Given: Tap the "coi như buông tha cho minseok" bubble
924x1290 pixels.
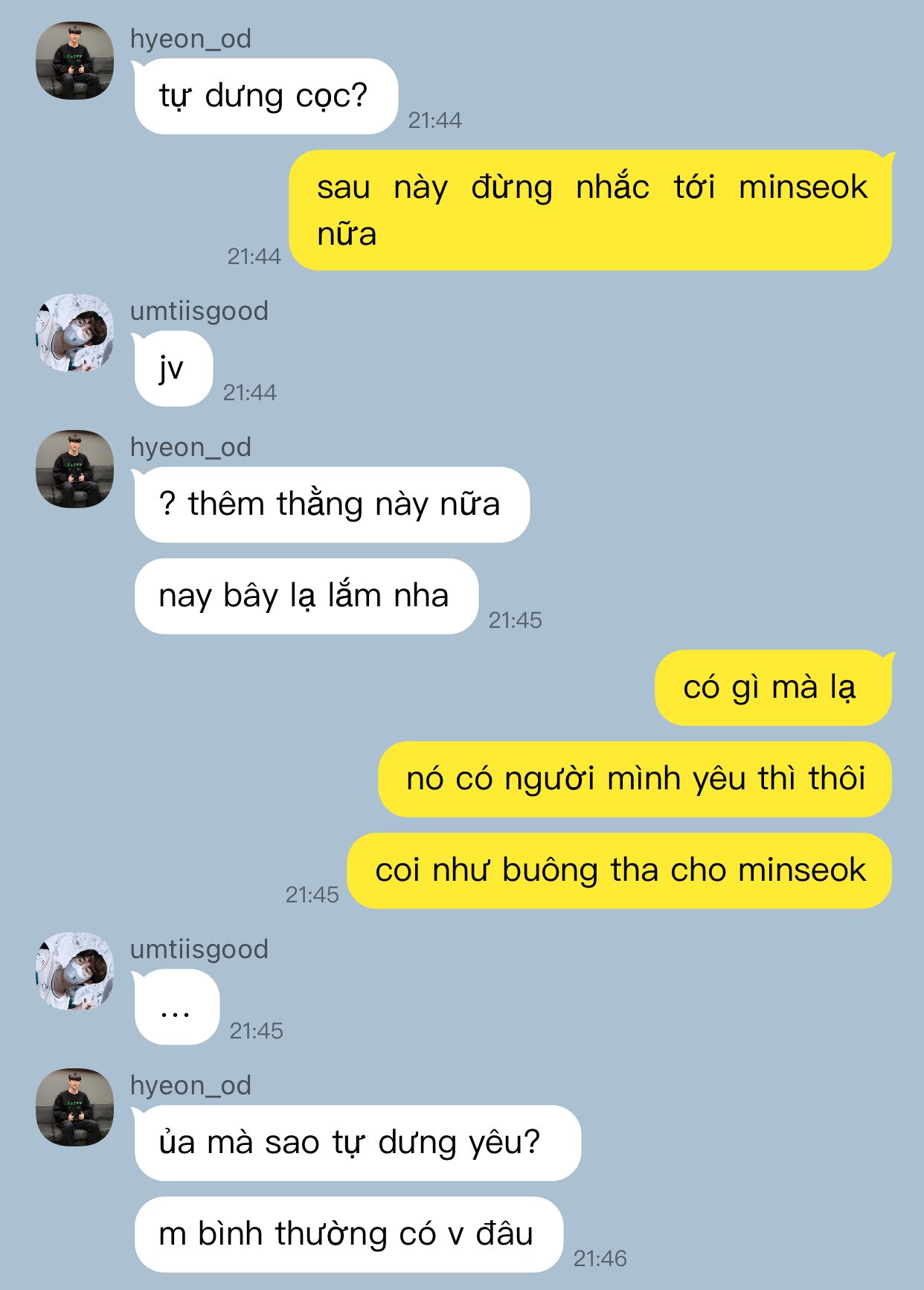Looking at the screenshot, I should tap(620, 870).
